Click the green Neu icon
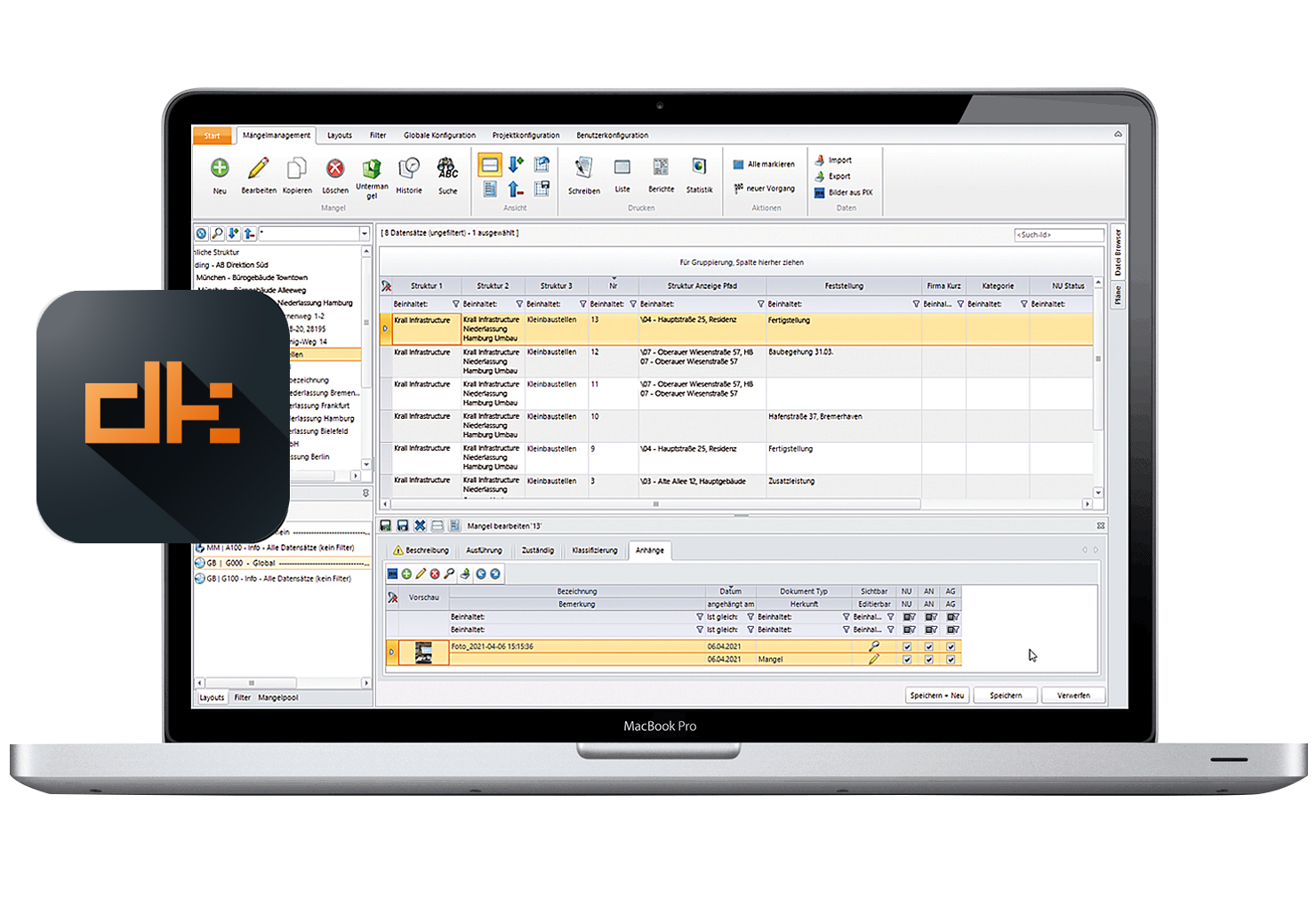The height and width of the screenshot is (907, 1316). pyautogui.click(x=220, y=168)
